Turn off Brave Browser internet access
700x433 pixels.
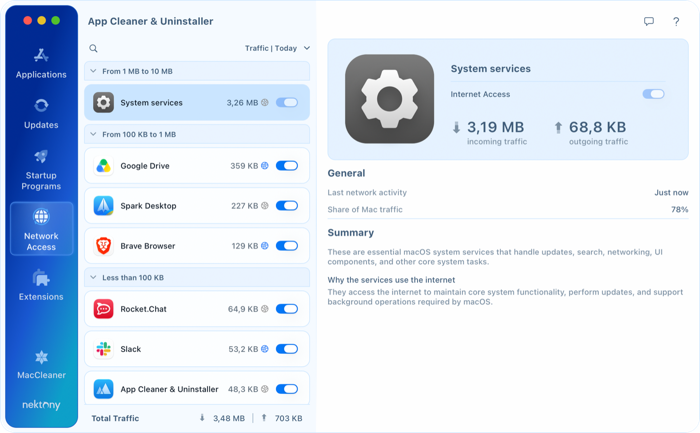click(x=287, y=246)
